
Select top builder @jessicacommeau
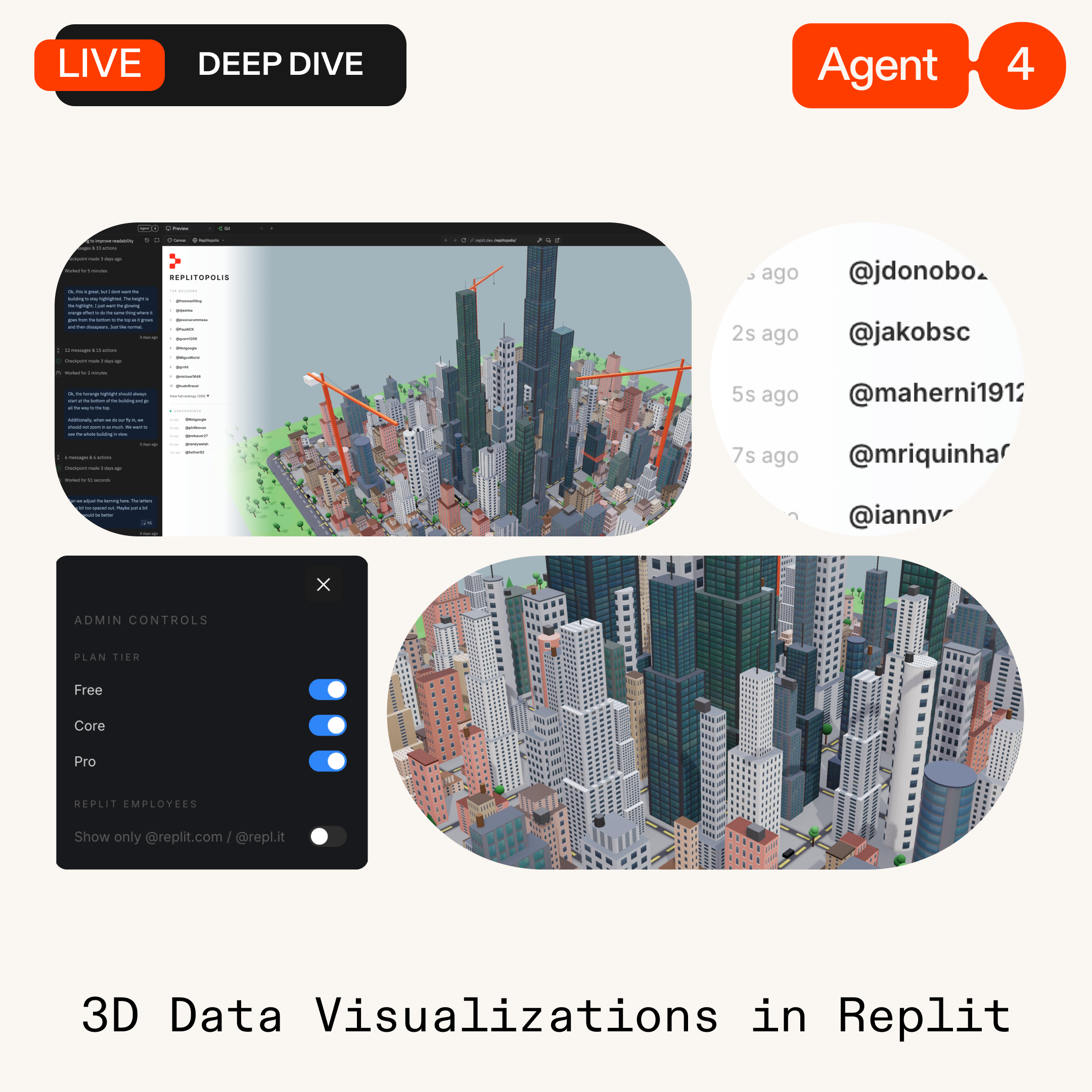(x=192, y=320)
